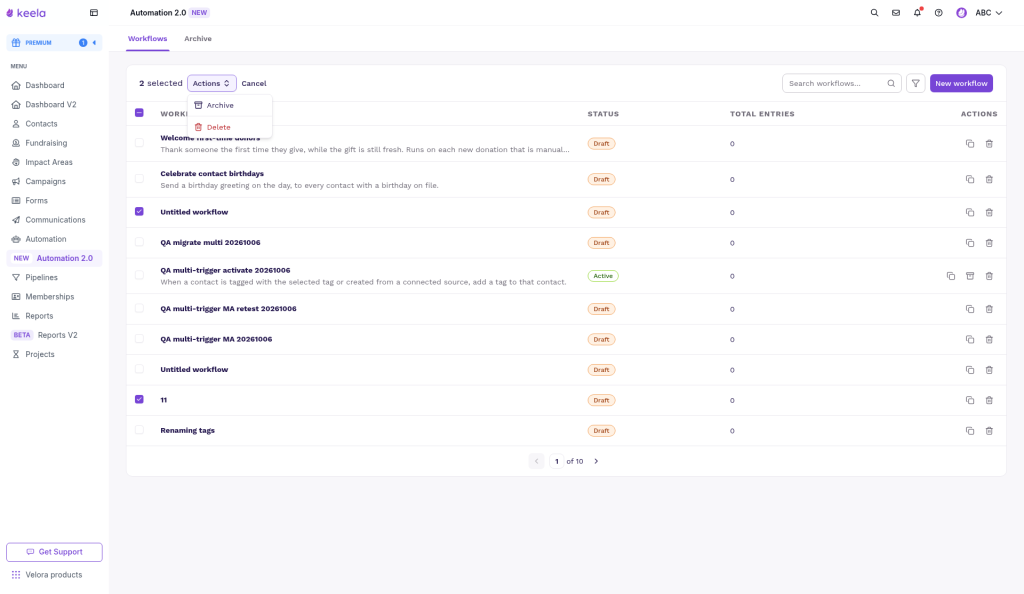Select QA multi-trigger MA 20261006 checkbox

click(x=139, y=338)
